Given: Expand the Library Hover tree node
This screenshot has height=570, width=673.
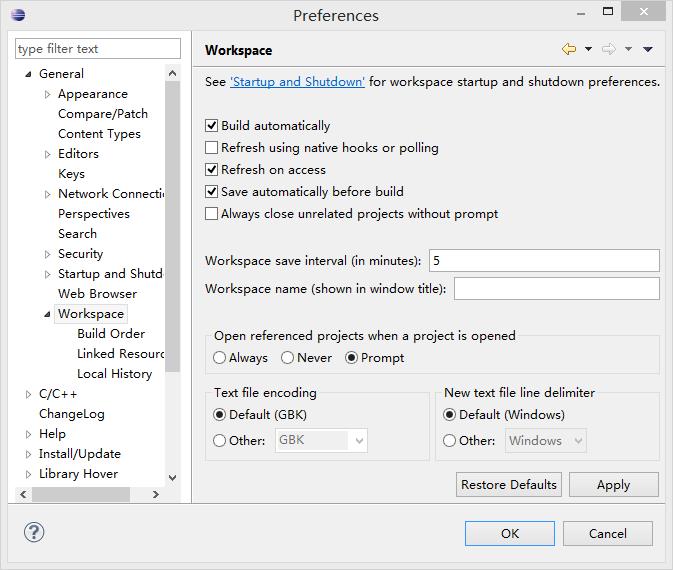Looking at the screenshot, I should click(x=28, y=474).
